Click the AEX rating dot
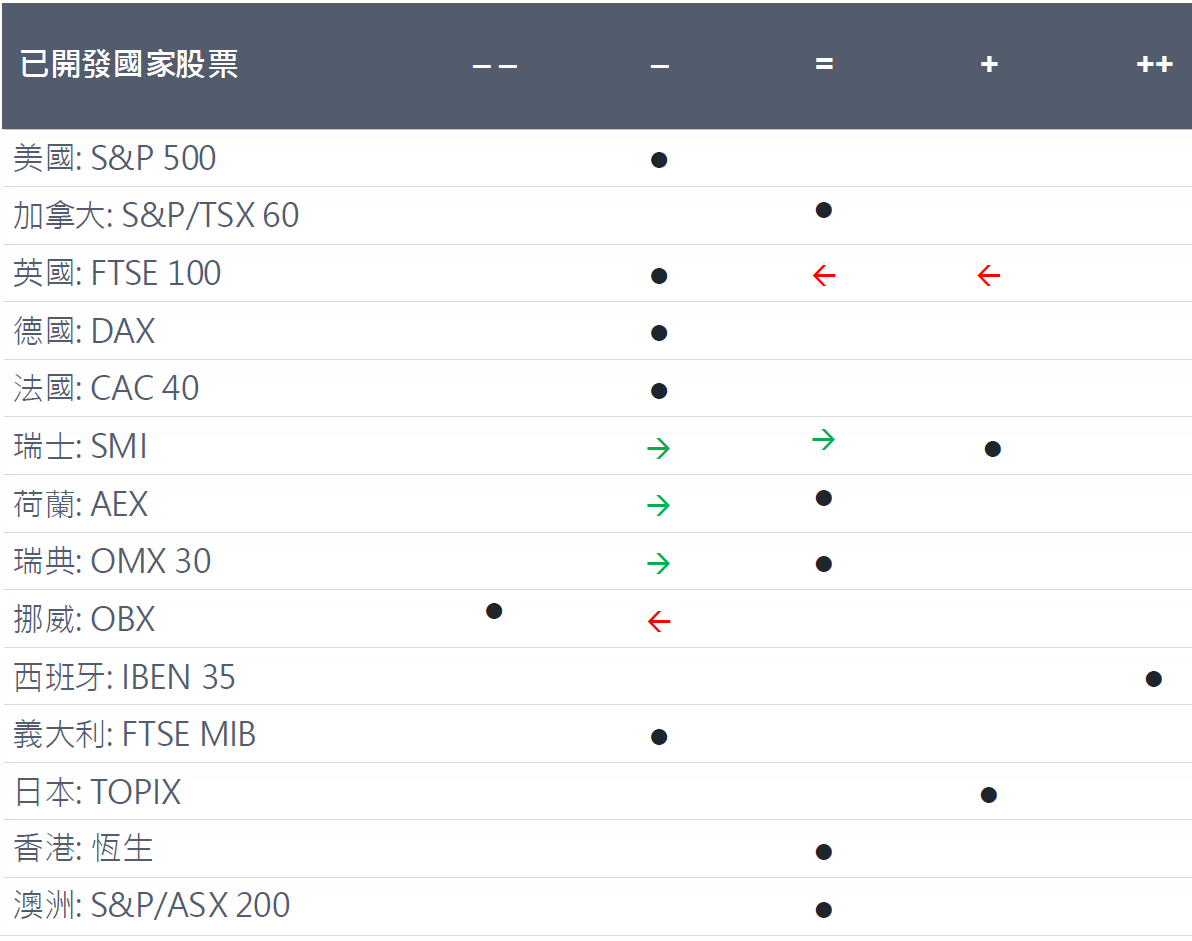 pyautogui.click(x=823, y=498)
